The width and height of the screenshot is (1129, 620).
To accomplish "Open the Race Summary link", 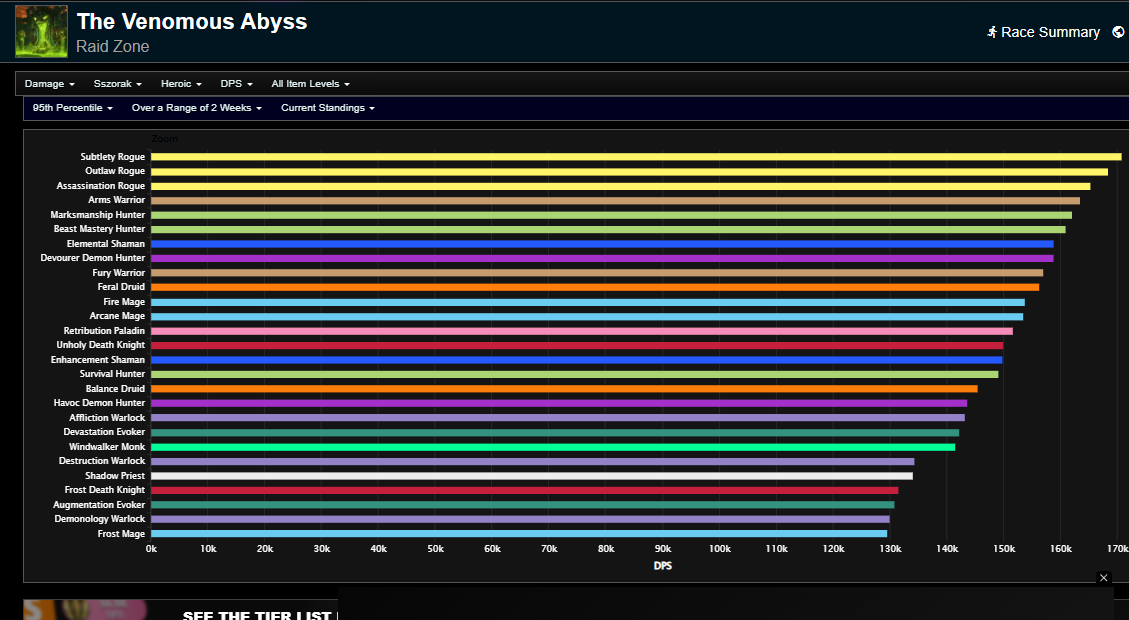I will click(x=1050, y=32).
